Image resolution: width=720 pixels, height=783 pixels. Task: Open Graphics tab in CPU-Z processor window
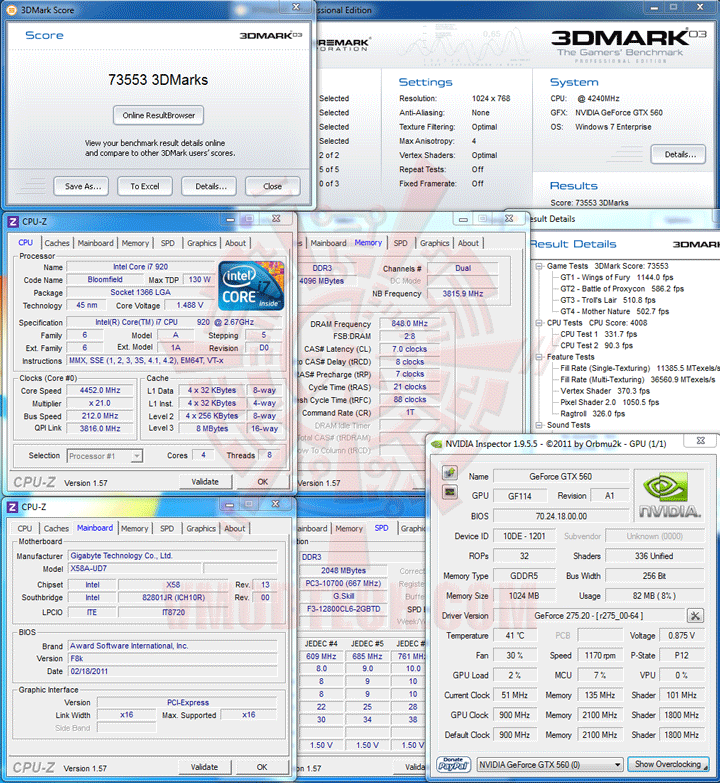pos(202,243)
